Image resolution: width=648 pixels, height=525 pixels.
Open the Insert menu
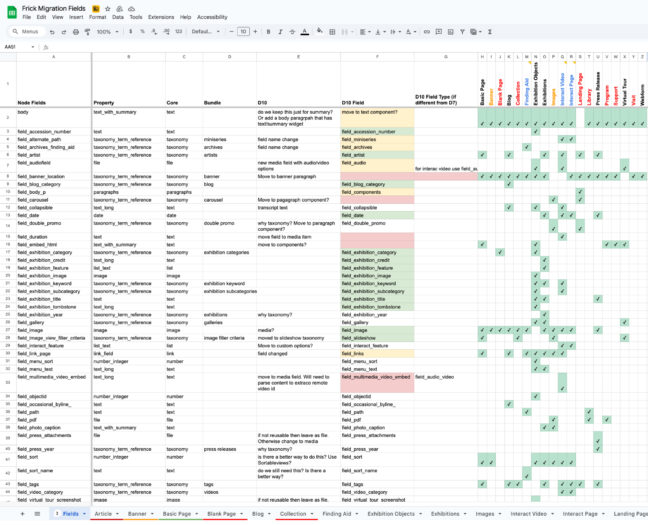coord(76,17)
